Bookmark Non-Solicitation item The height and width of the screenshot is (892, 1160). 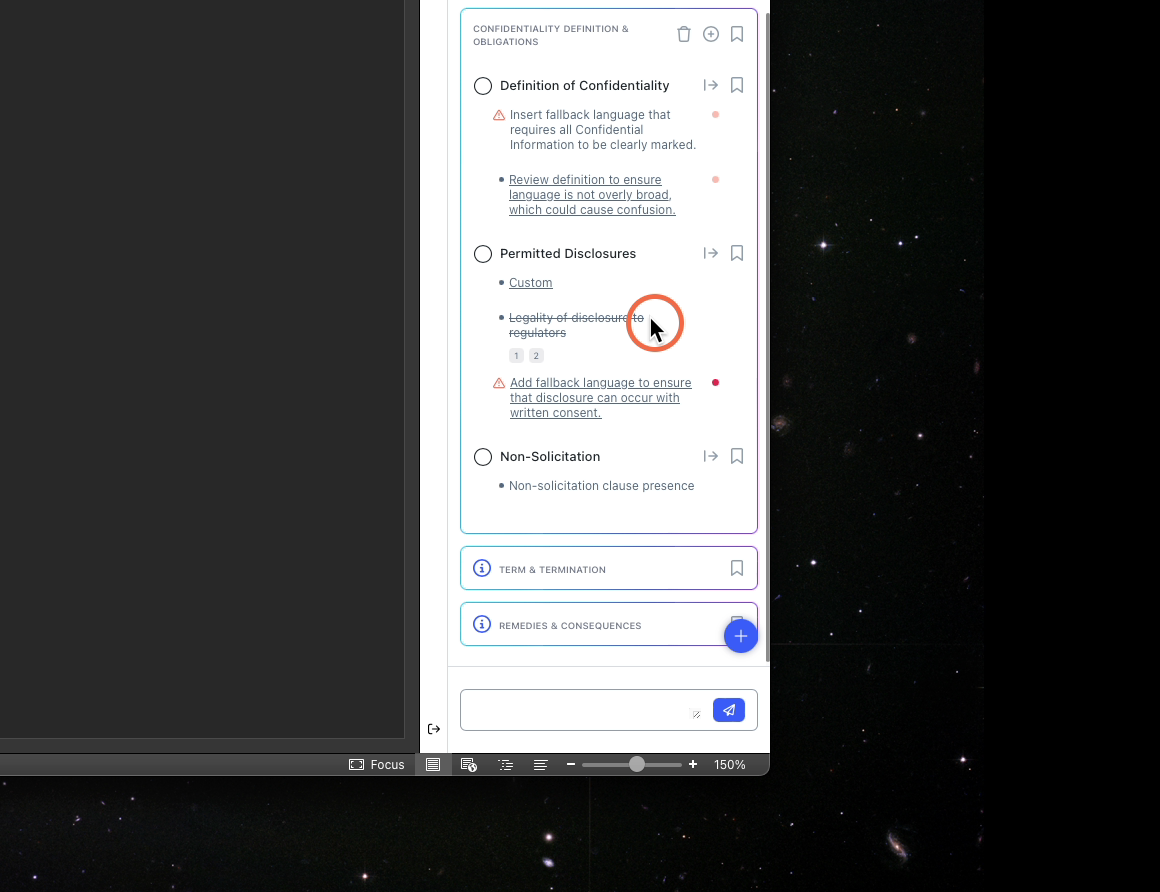pyautogui.click(x=737, y=456)
